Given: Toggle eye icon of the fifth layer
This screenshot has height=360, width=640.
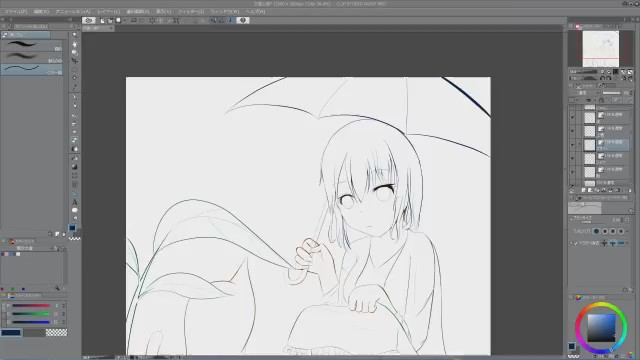Looking at the screenshot, I should point(572,172).
